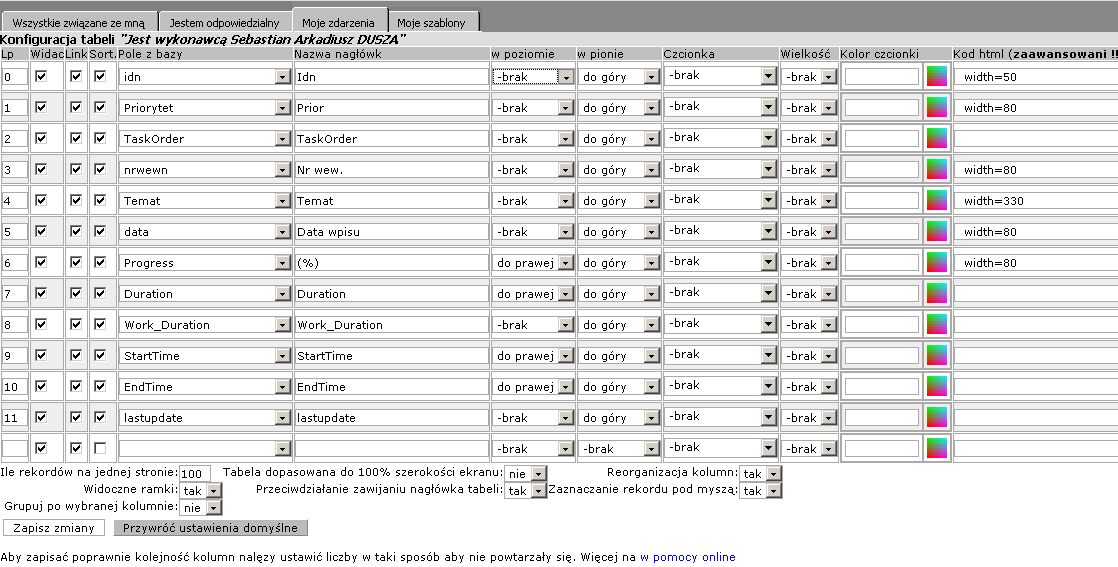
Task: Open the 'Grupuj po wybranej kolumnie' dropdown
Action: coord(202,508)
